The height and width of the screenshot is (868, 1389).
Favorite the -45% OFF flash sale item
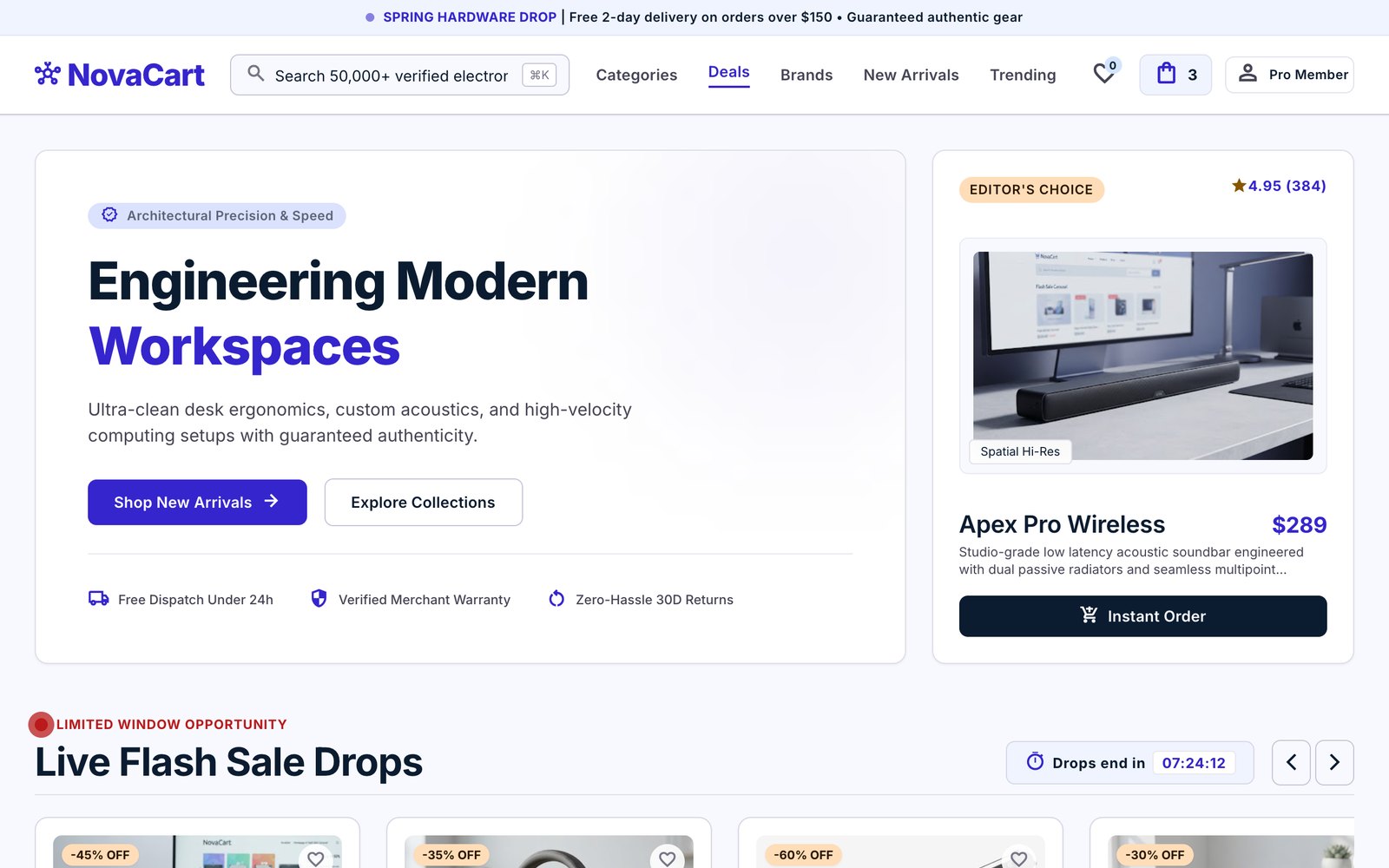(316, 858)
